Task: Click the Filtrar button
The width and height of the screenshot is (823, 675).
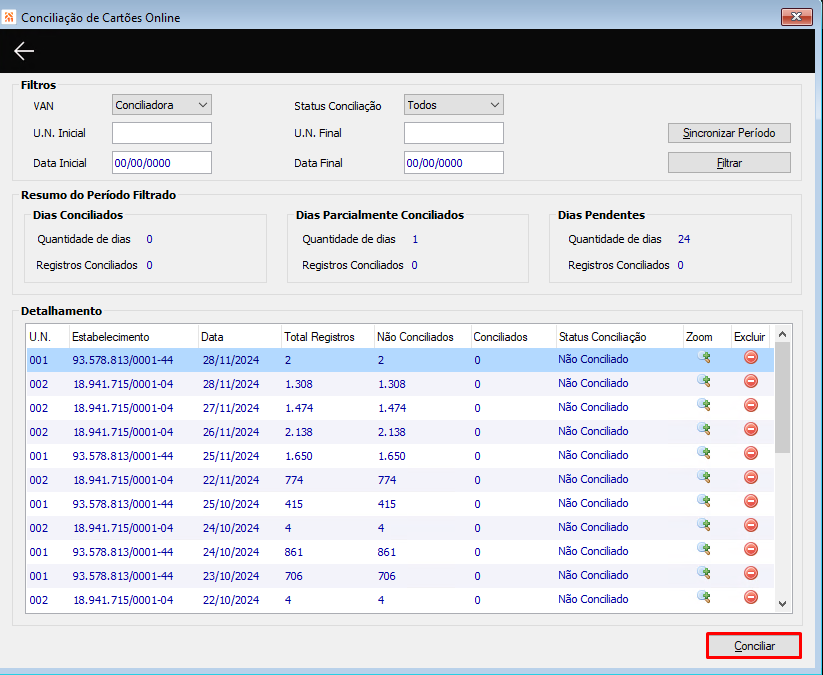Action: [729, 162]
